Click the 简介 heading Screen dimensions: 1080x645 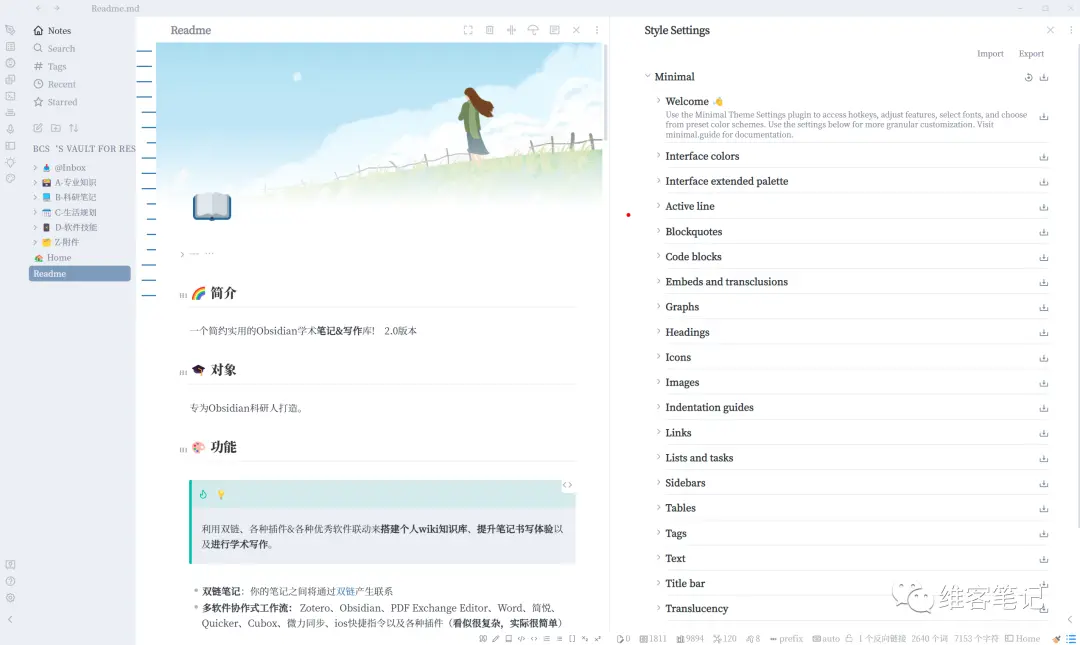coord(223,293)
